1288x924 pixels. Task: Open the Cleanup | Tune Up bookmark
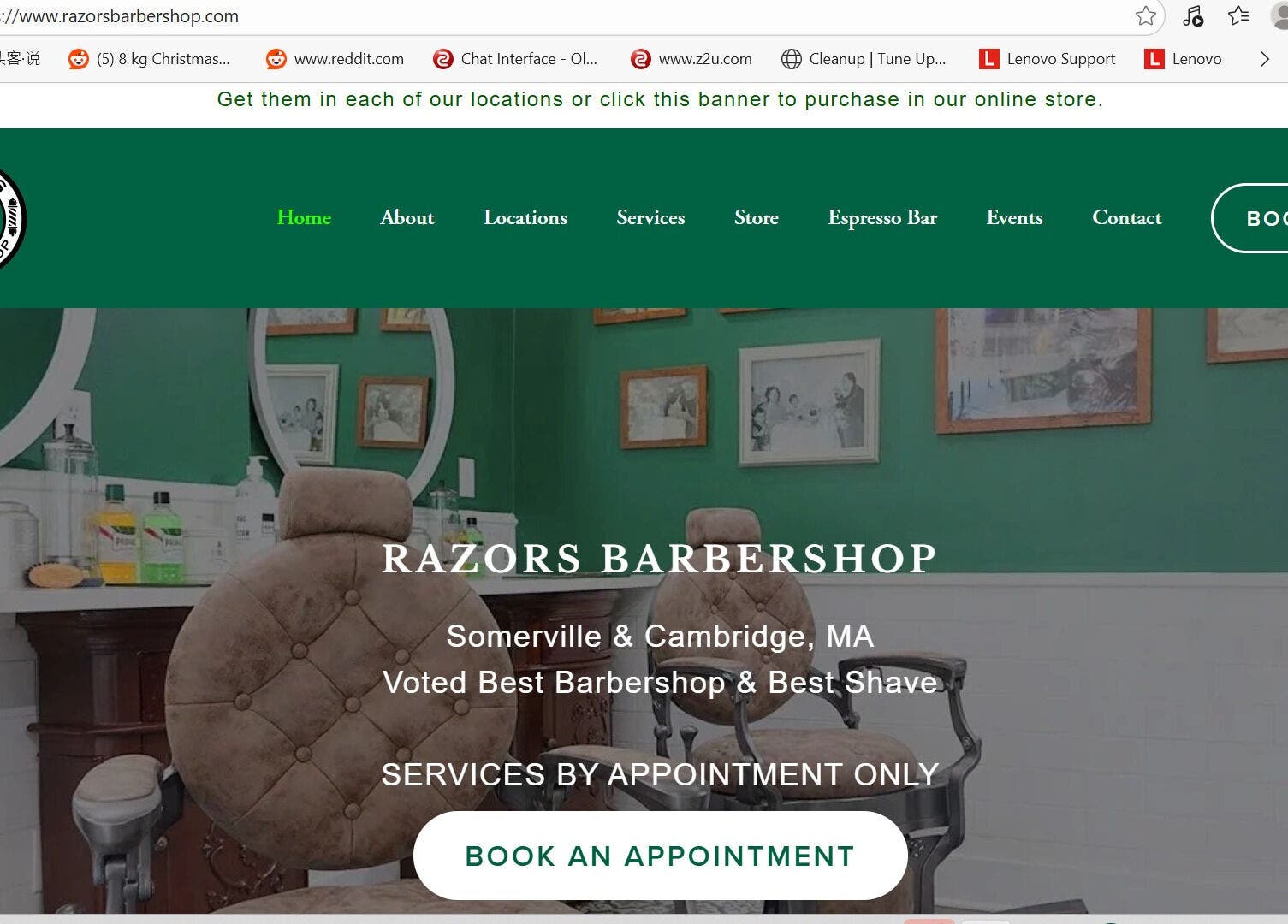coord(864,59)
